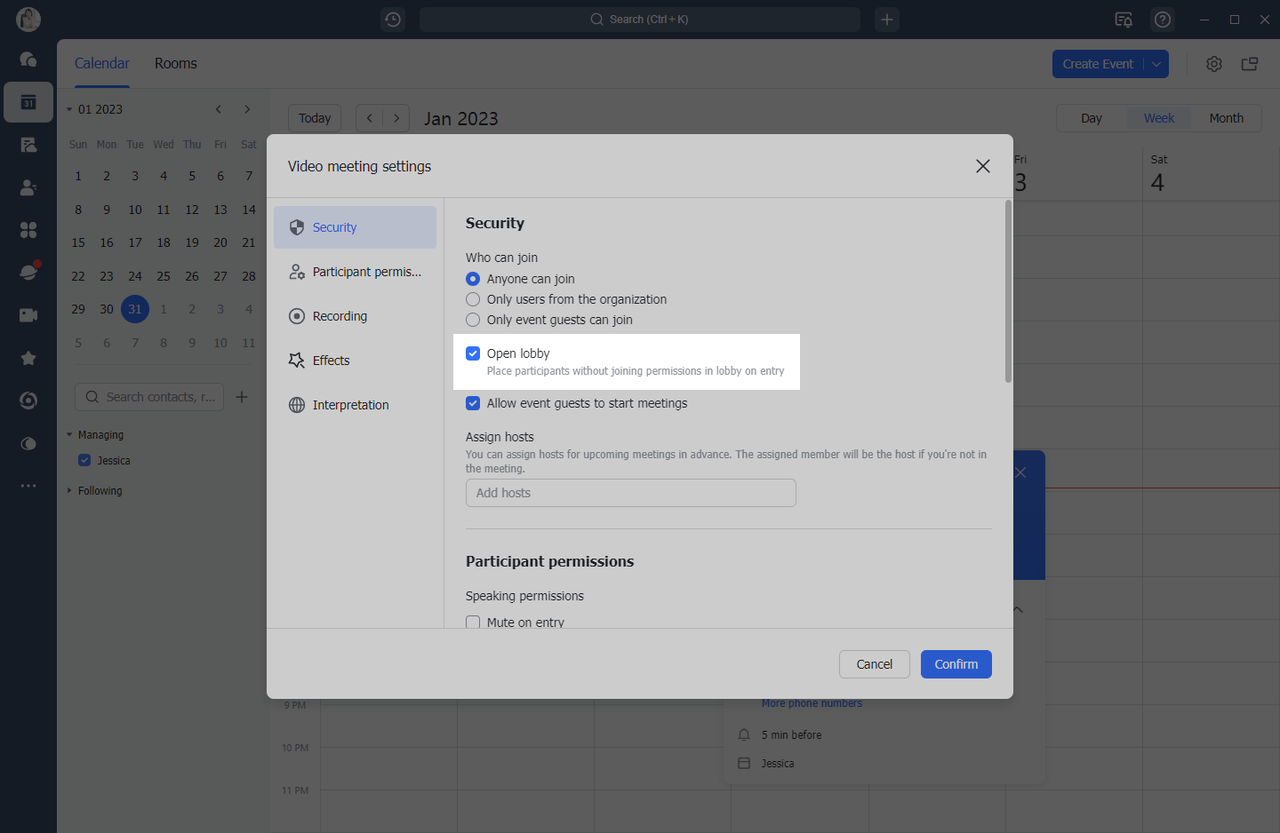The image size is (1280, 833).
Task: Disable Allow event guests to start meetings
Action: (x=473, y=404)
